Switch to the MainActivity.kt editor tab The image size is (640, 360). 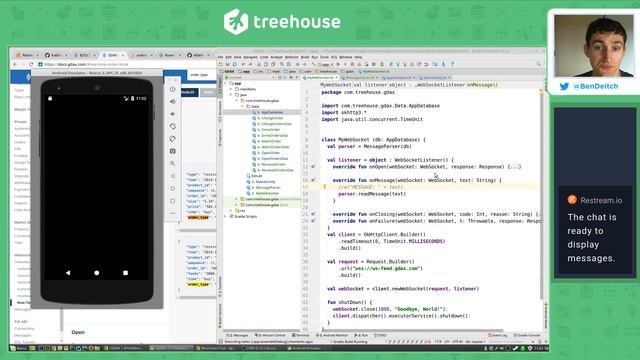click(435, 78)
